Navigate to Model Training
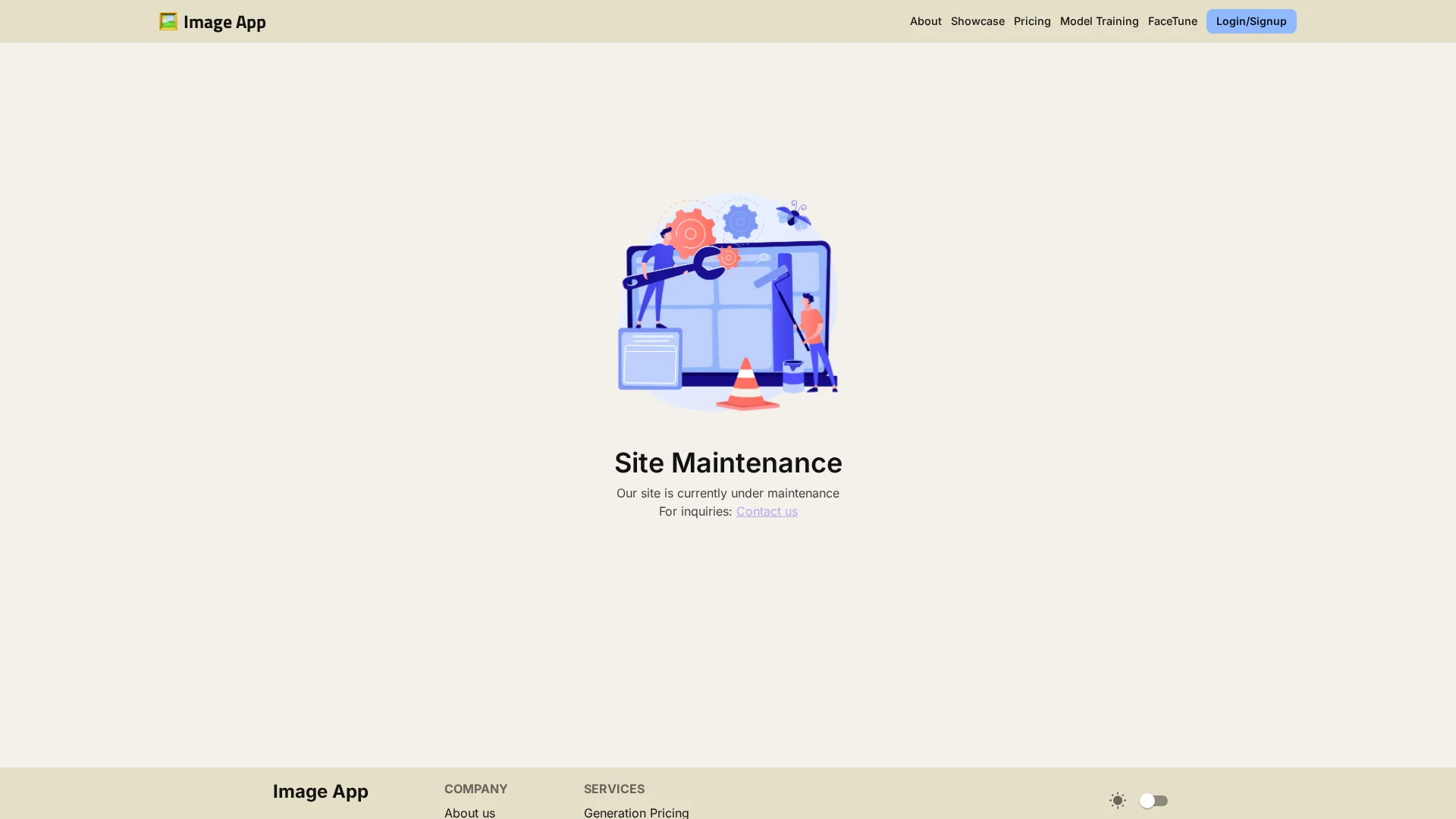Viewport: 1456px width, 819px height. tap(1098, 21)
